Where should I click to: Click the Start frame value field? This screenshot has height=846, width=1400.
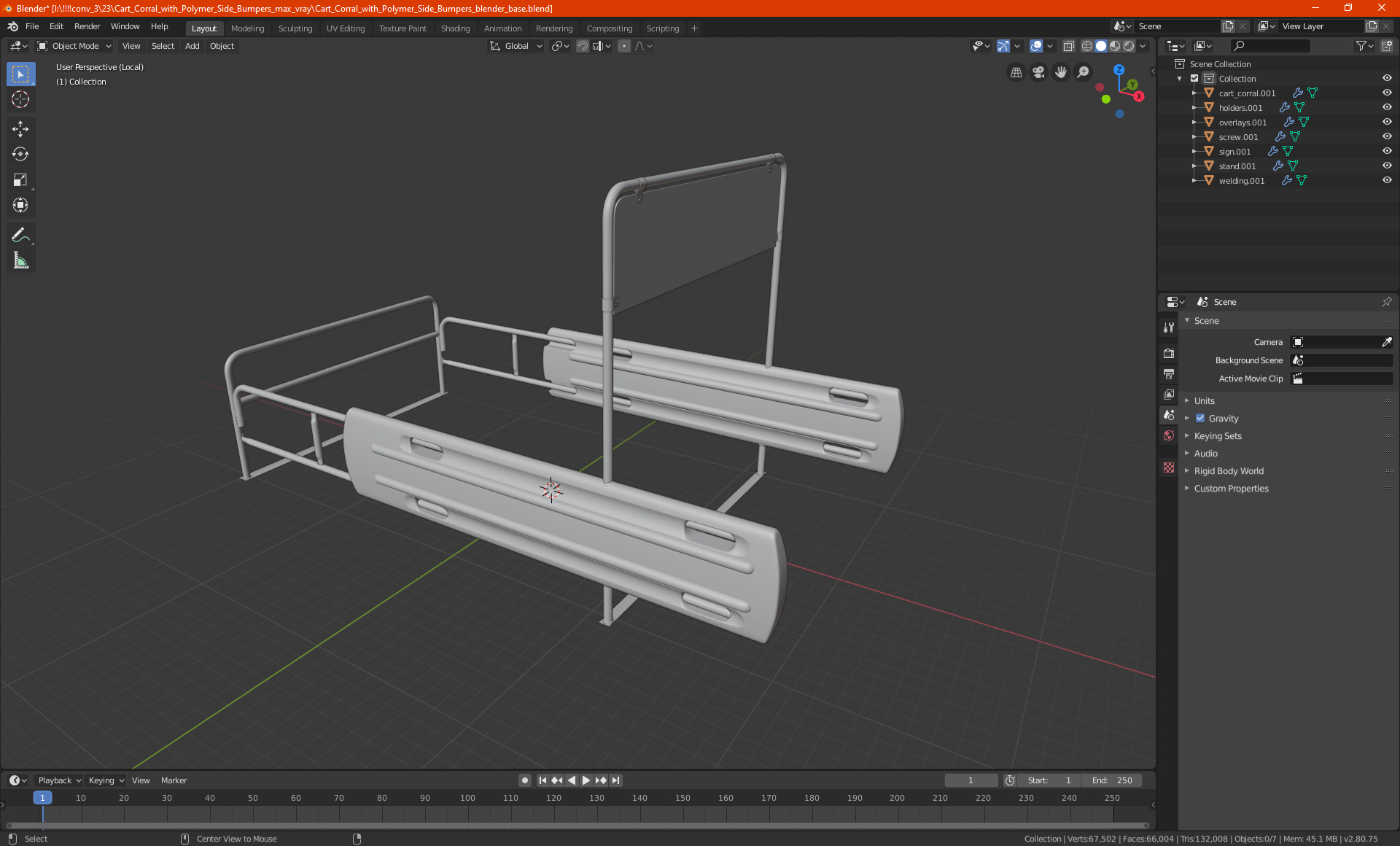(1049, 780)
